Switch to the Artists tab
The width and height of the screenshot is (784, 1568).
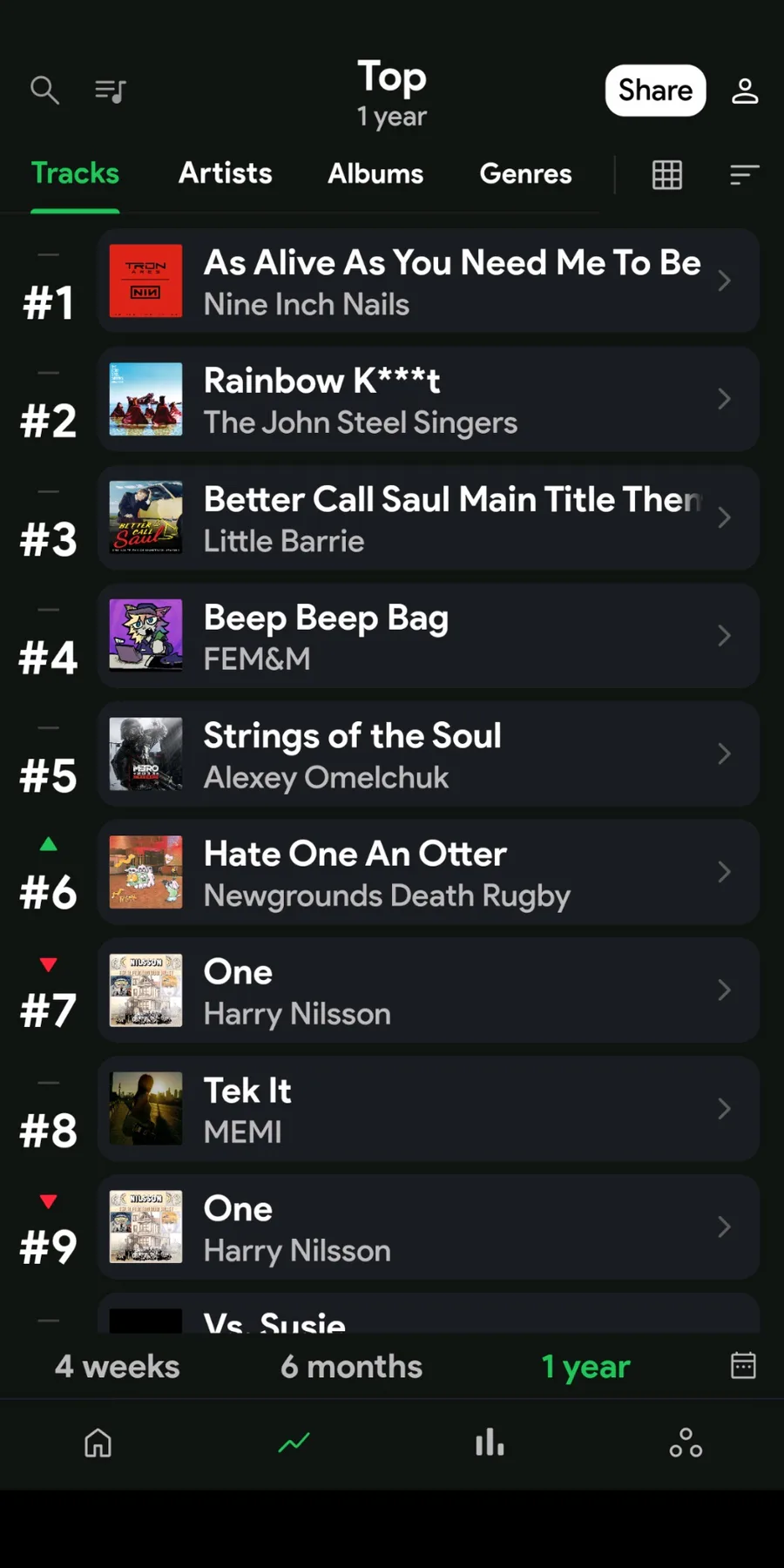pyautogui.click(x=226, y=173)
